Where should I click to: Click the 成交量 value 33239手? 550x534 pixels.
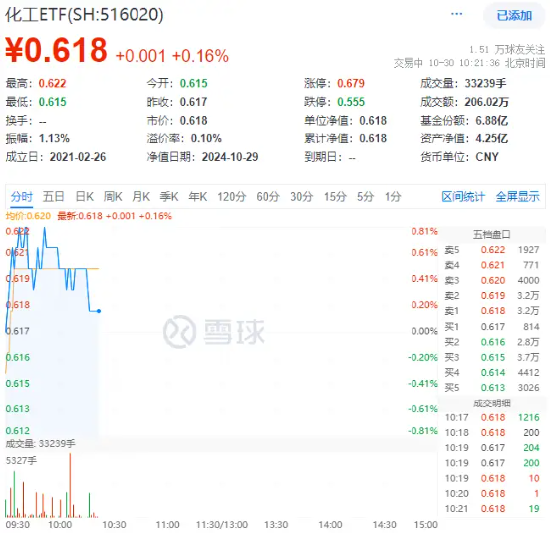tap(485, 84)
